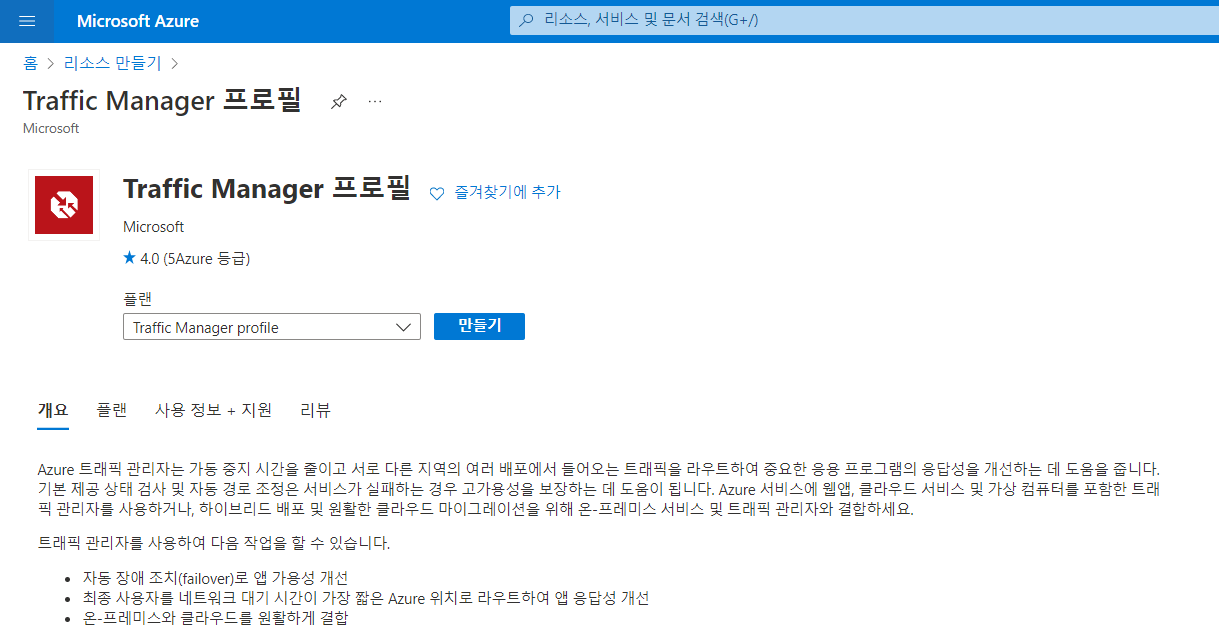
Task: Click the line 트래픽 관리자를 사용하여 다음 작업을
Action: tap(213, 544)
